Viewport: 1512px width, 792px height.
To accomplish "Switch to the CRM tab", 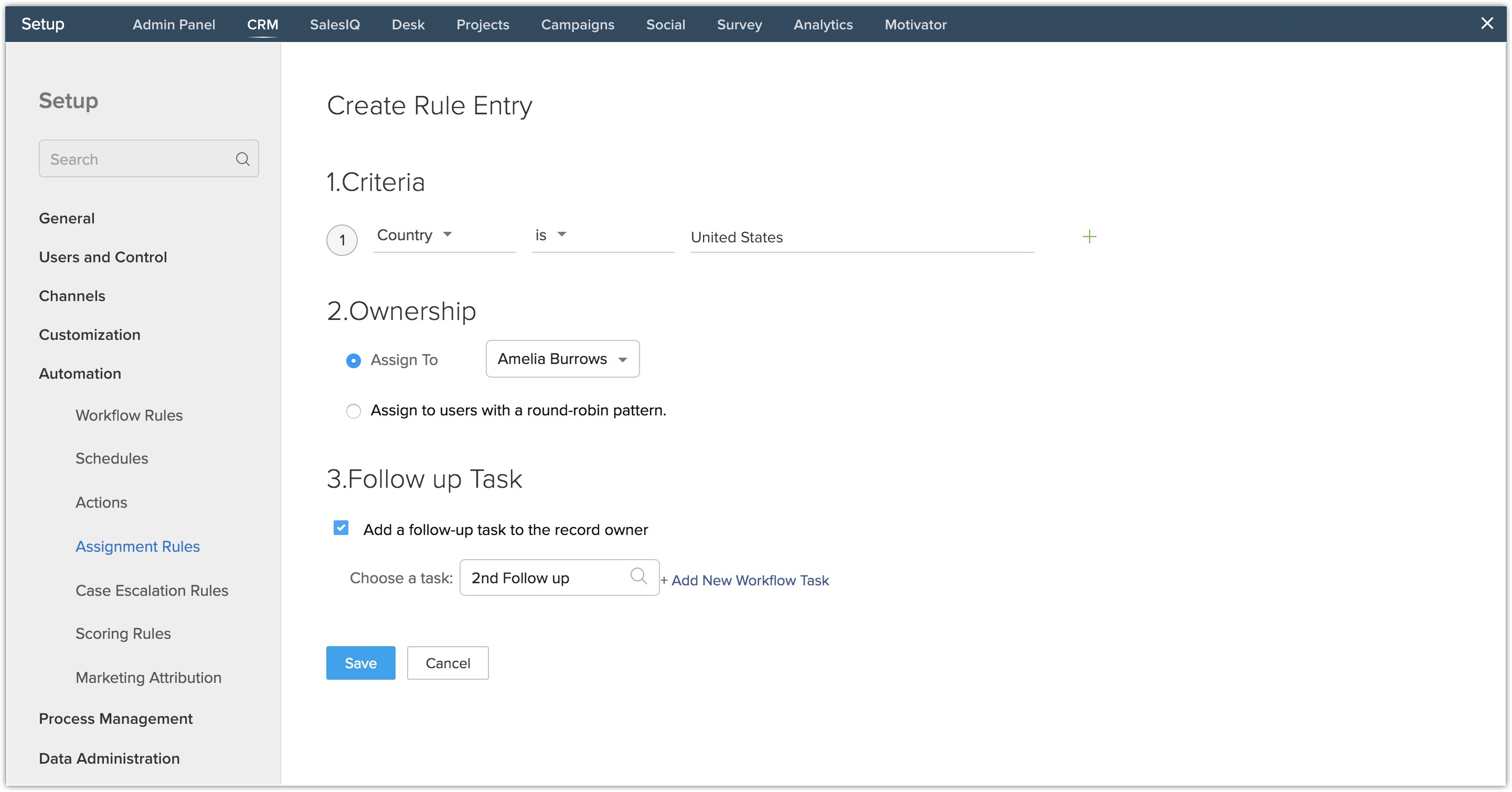I will [262, 25].
